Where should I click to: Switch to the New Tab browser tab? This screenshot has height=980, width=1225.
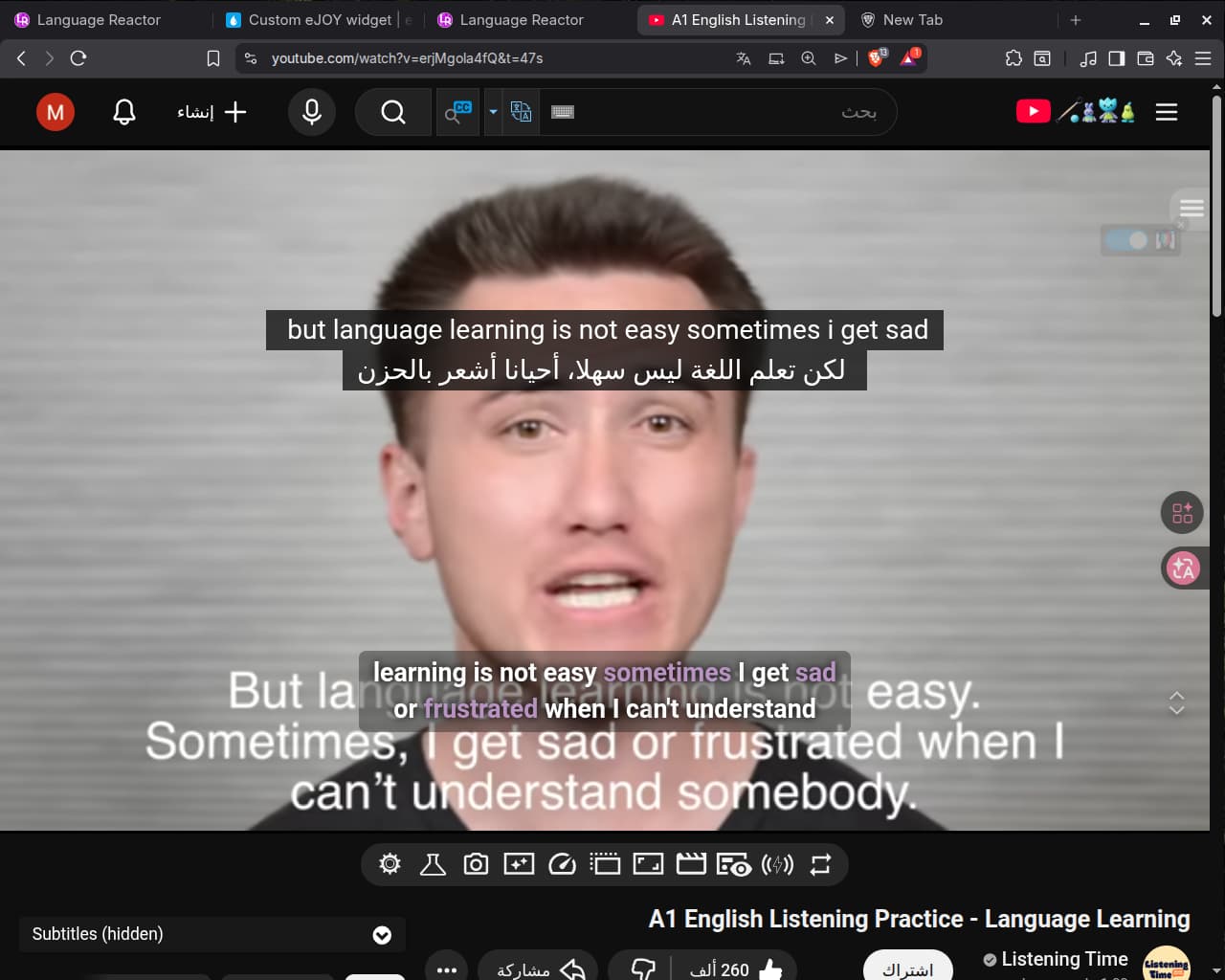(x=912, y=20)
